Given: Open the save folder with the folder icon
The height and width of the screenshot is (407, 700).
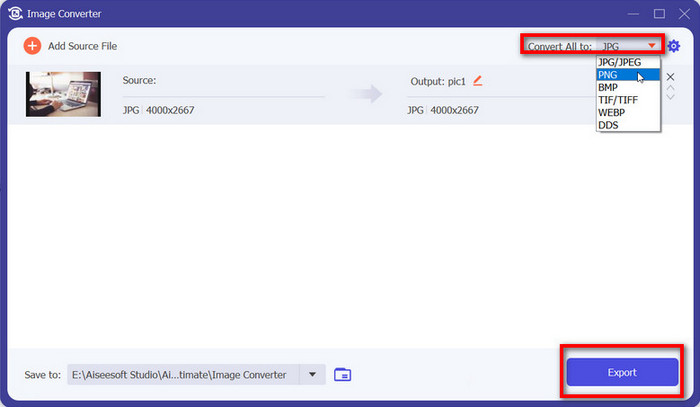Looking at the screenshot, I should tap(343, 374).
